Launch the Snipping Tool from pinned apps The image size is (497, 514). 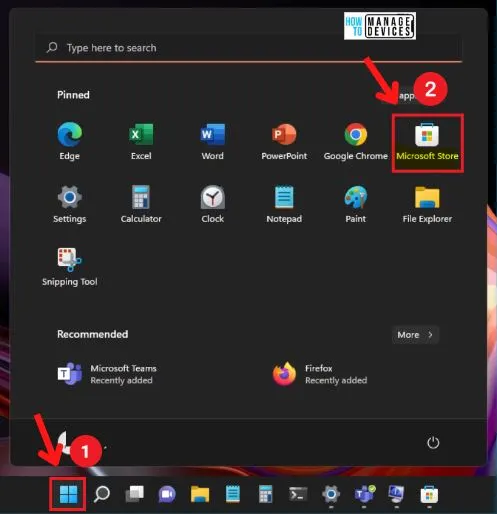(69, 267)
